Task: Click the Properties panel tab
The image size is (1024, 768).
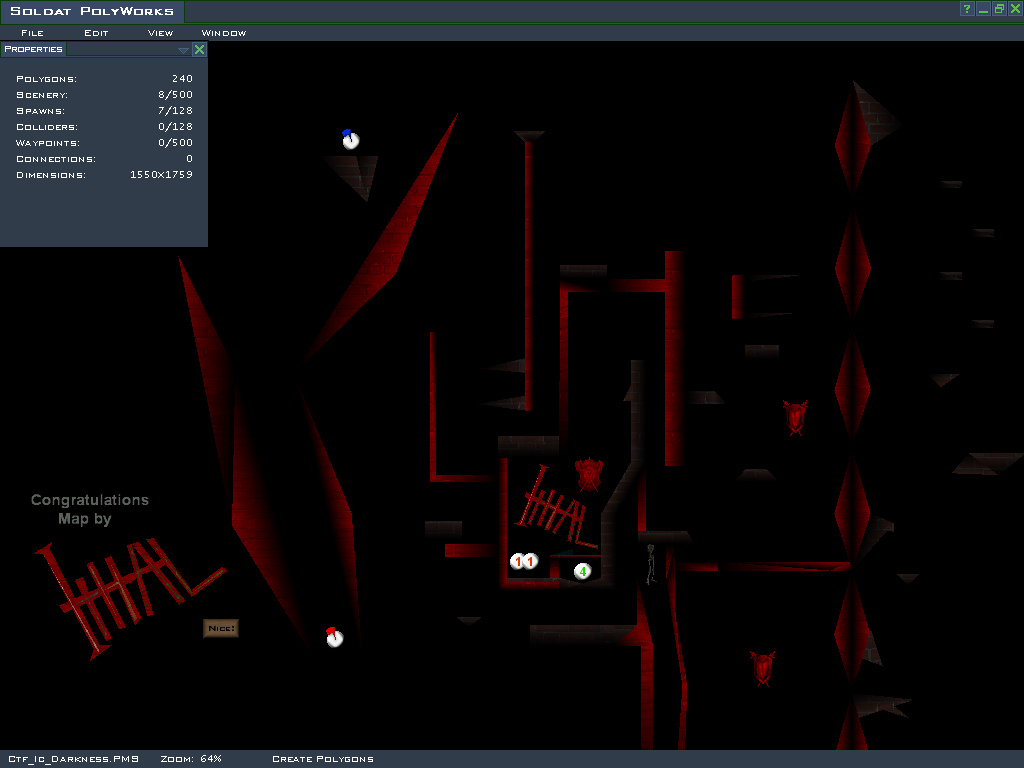Action: coord(33,49)
